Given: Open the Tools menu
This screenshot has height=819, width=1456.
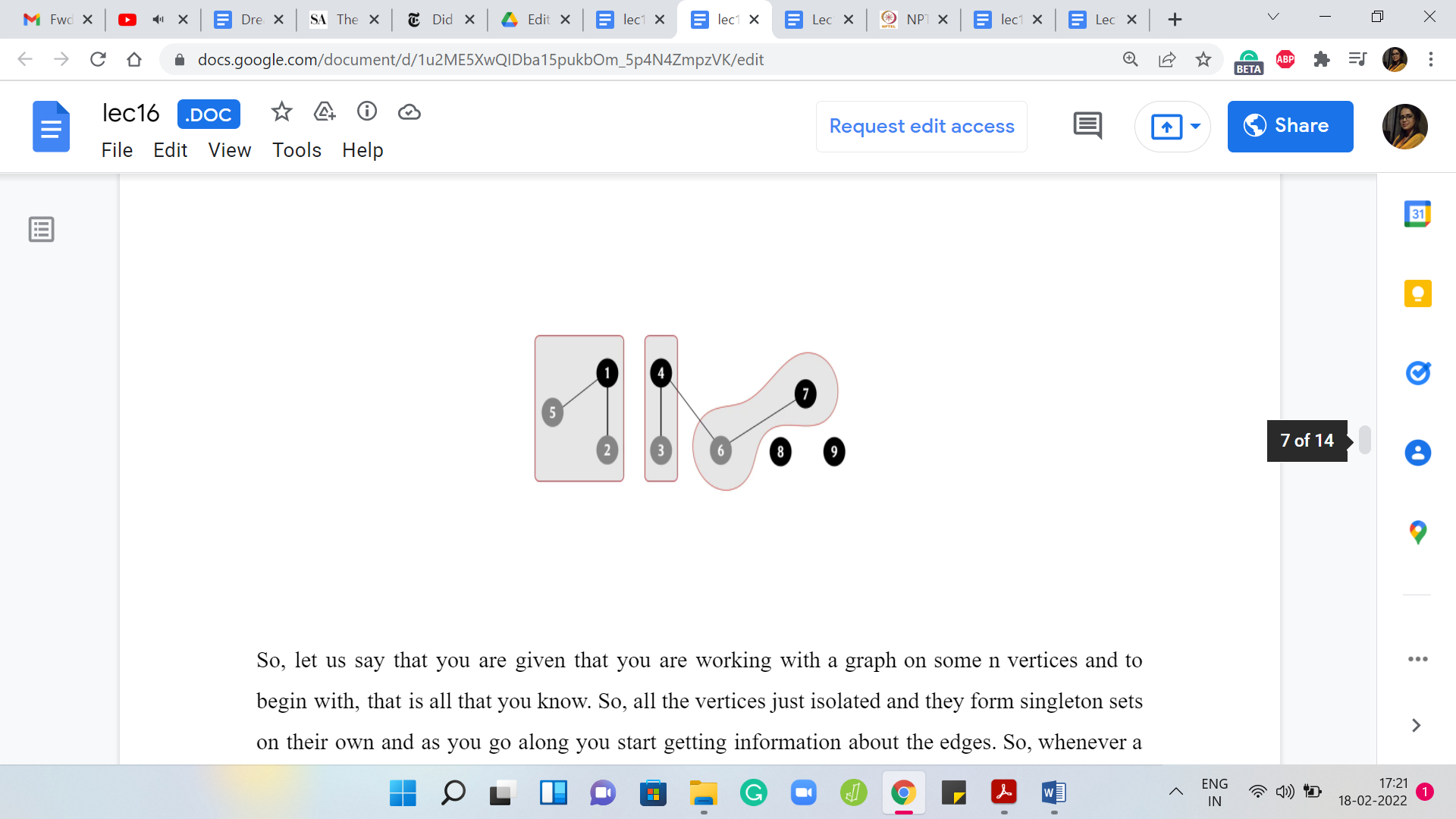Looking at the screenshot, I should click(x=297, y=150).
